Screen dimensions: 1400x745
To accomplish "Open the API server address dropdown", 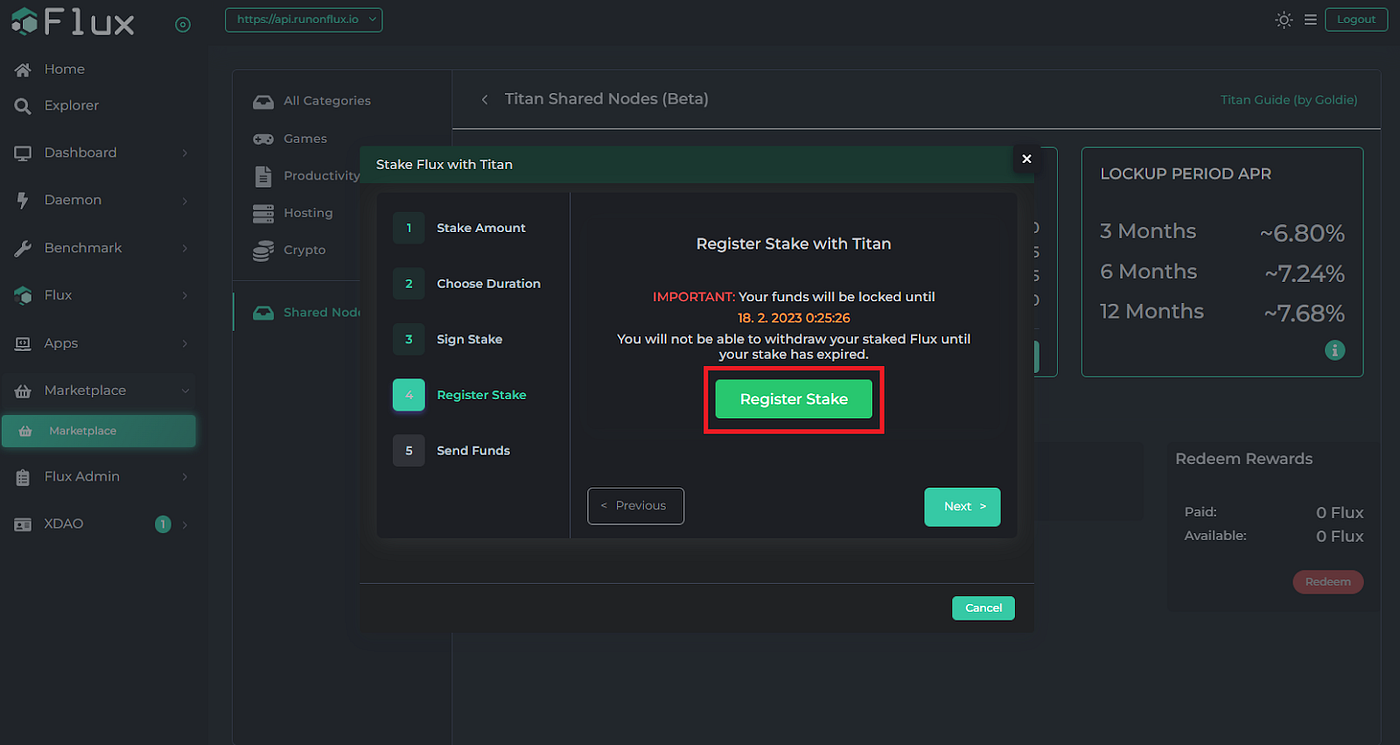I will (x=303, y=19).
